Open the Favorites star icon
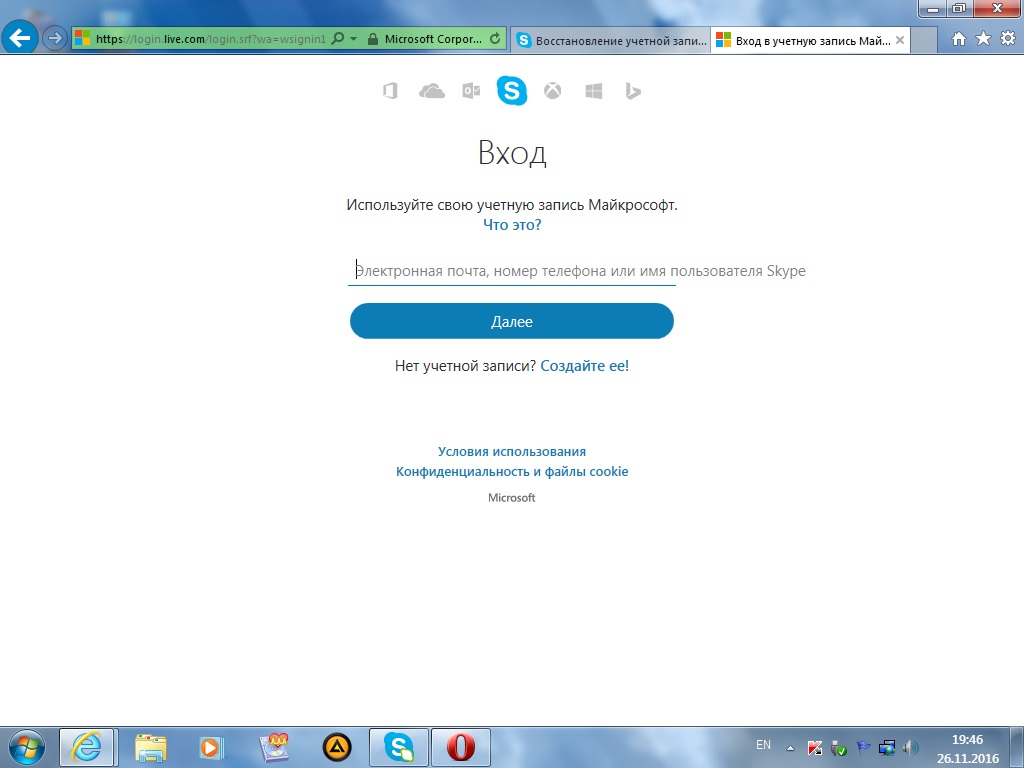 [x=983, y=39]
